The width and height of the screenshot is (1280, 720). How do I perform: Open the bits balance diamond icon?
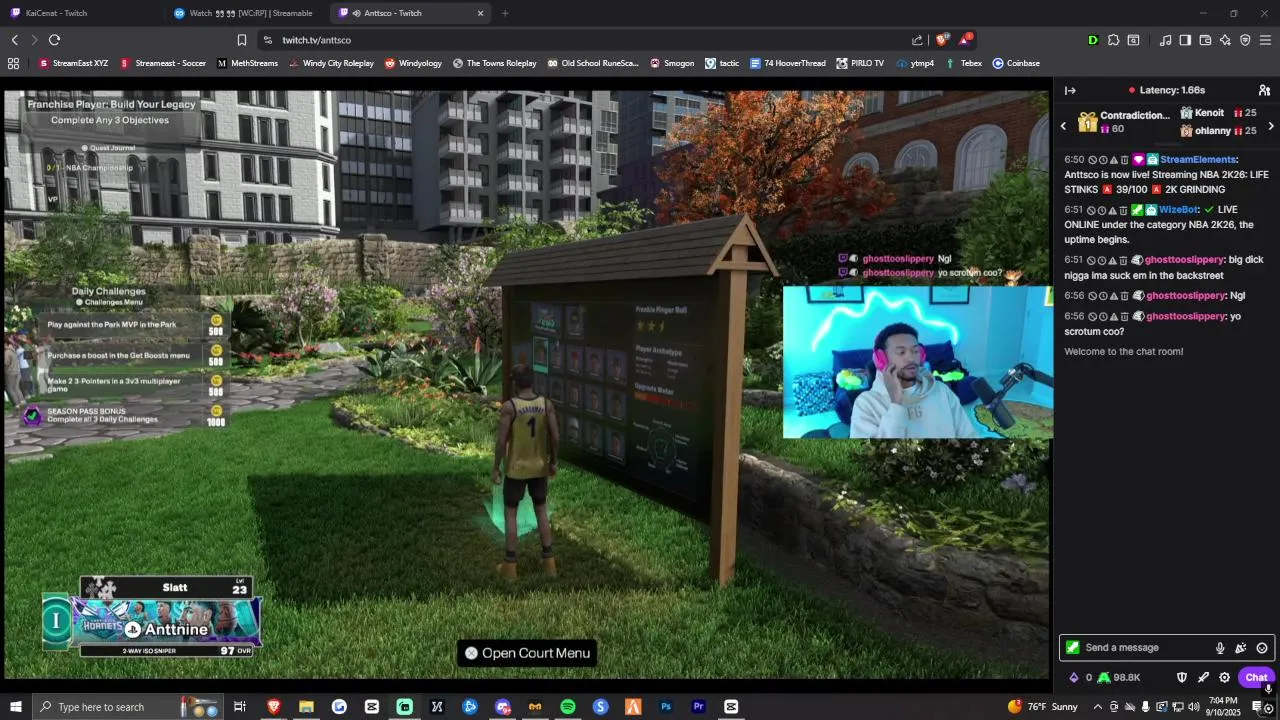click(x=1075, y=677)
